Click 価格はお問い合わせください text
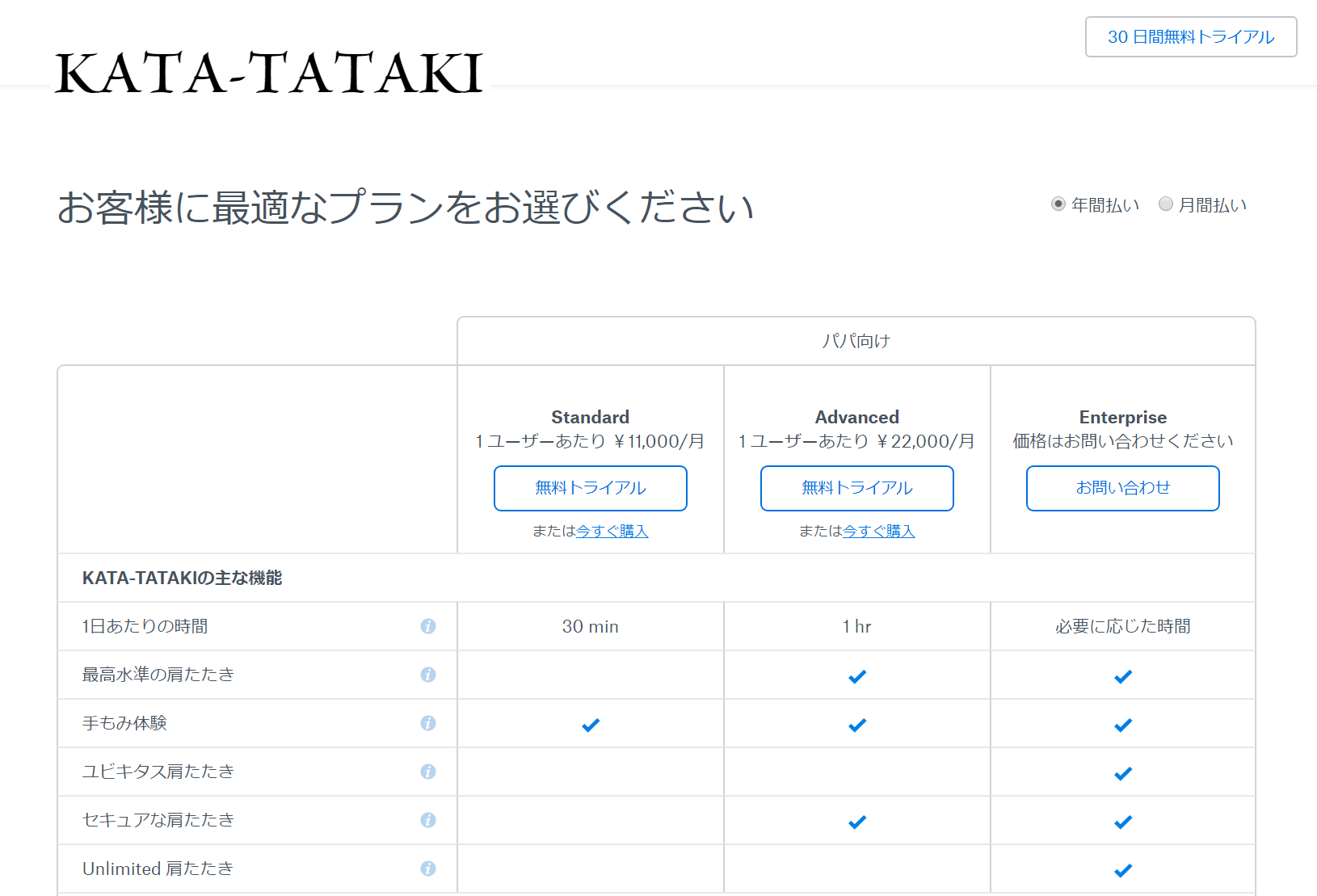The image size is (1317, 896). [1123, 441]
